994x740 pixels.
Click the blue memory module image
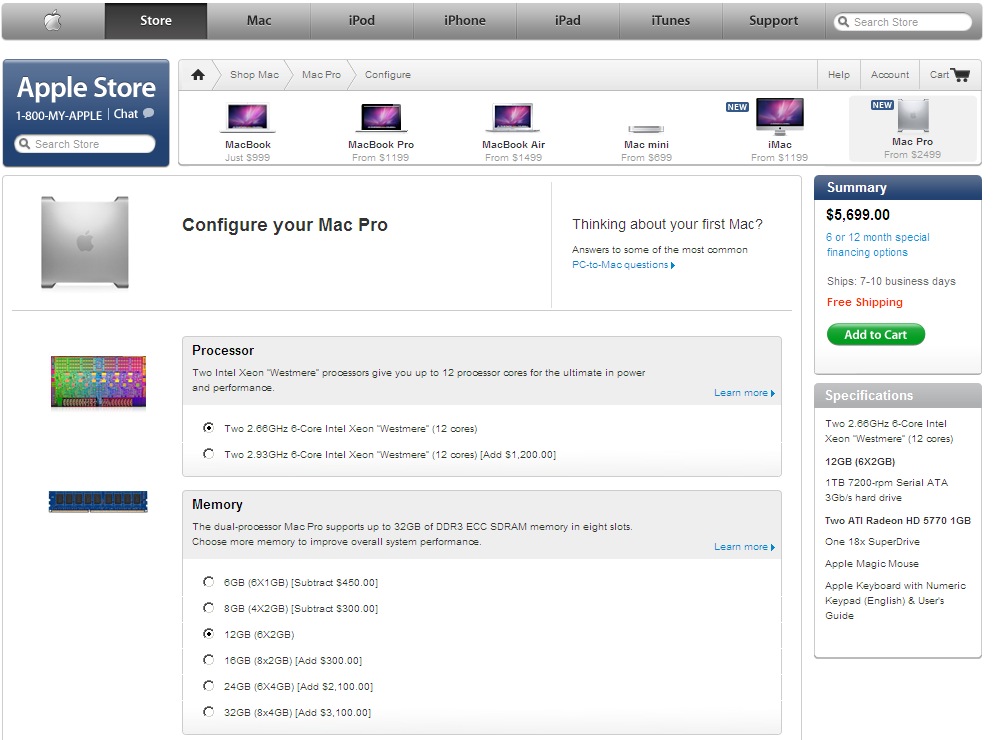[x=98, y=501]
